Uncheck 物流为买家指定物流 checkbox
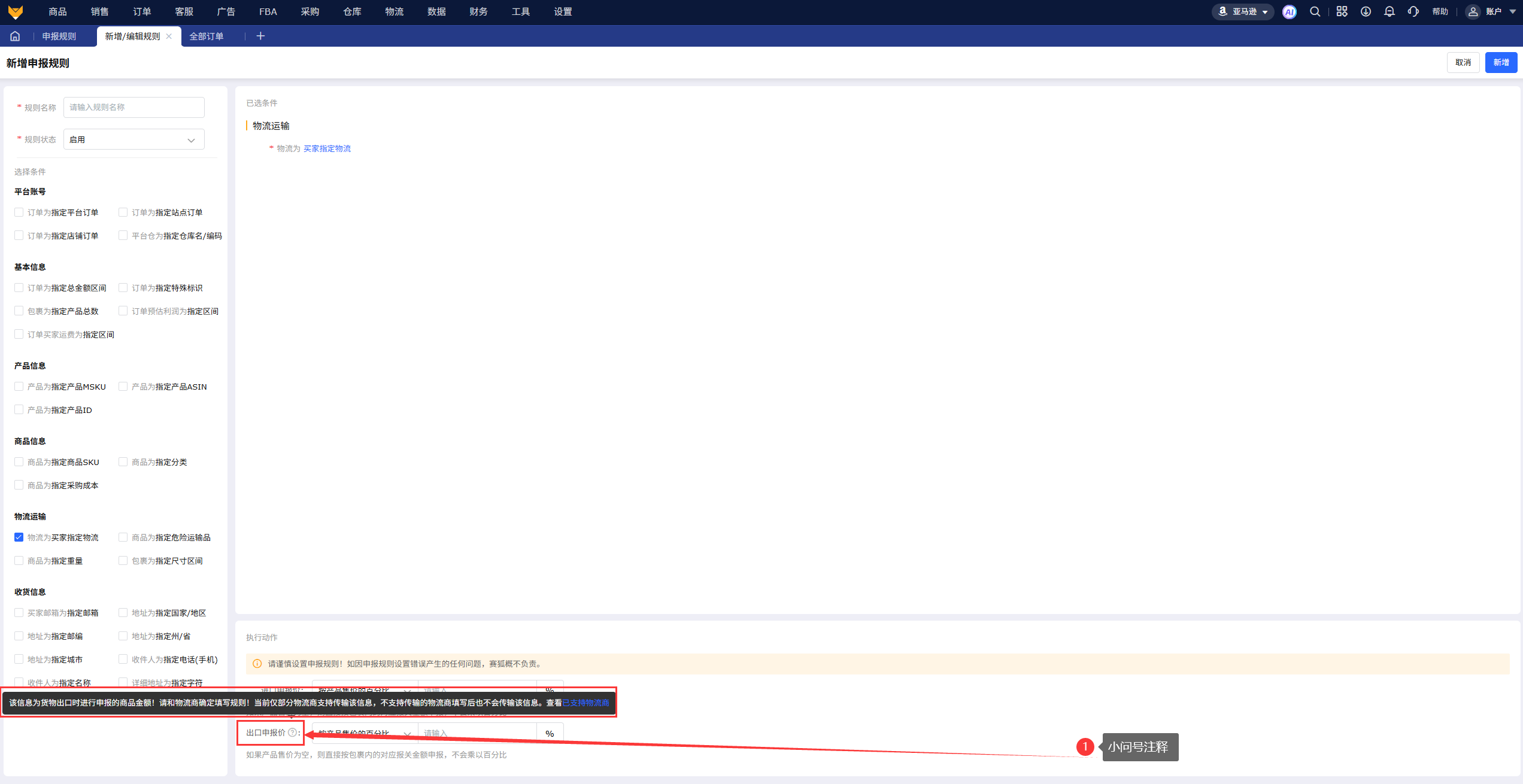The width and height of the screenshot is (1523, 784). coord(19,537)
